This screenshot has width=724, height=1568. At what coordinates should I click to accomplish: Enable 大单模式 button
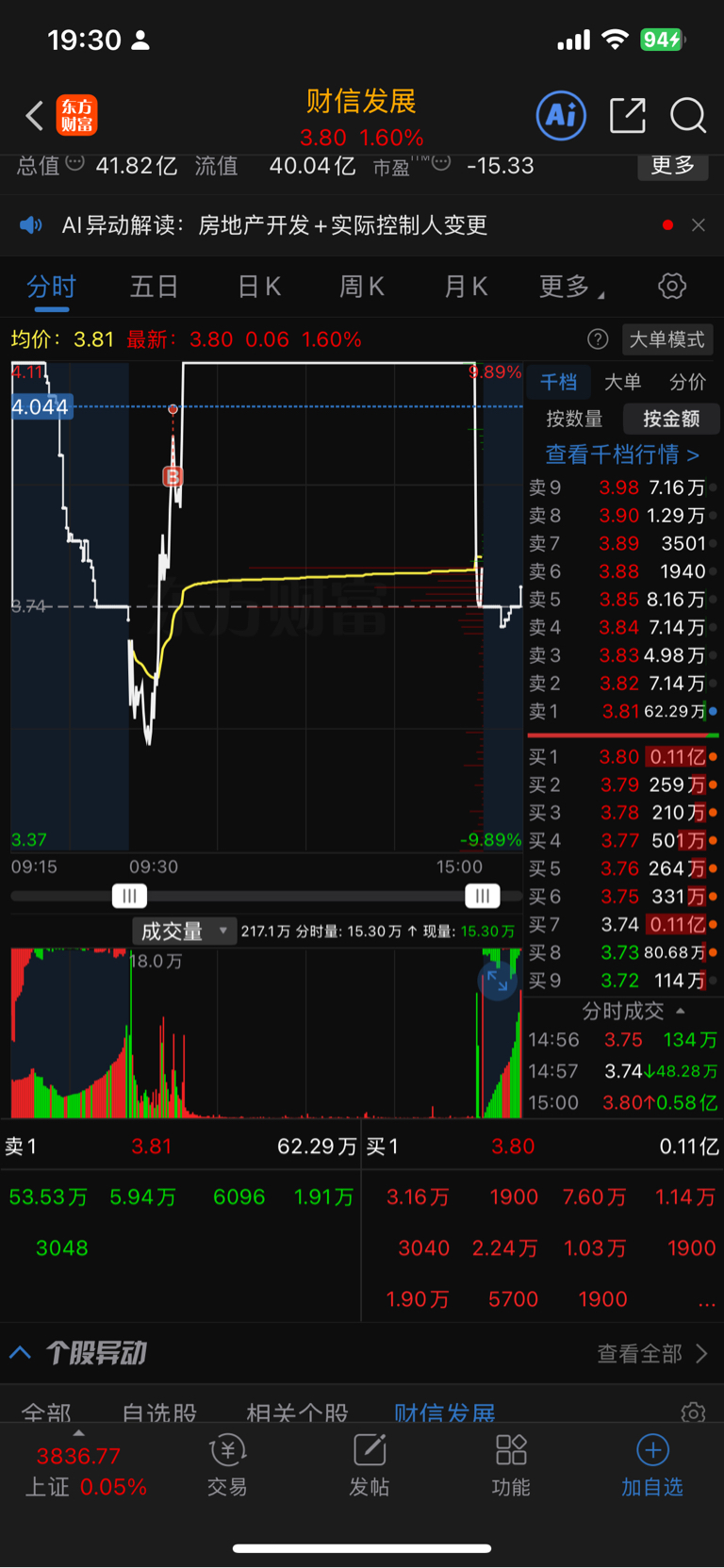pos(667,339)
